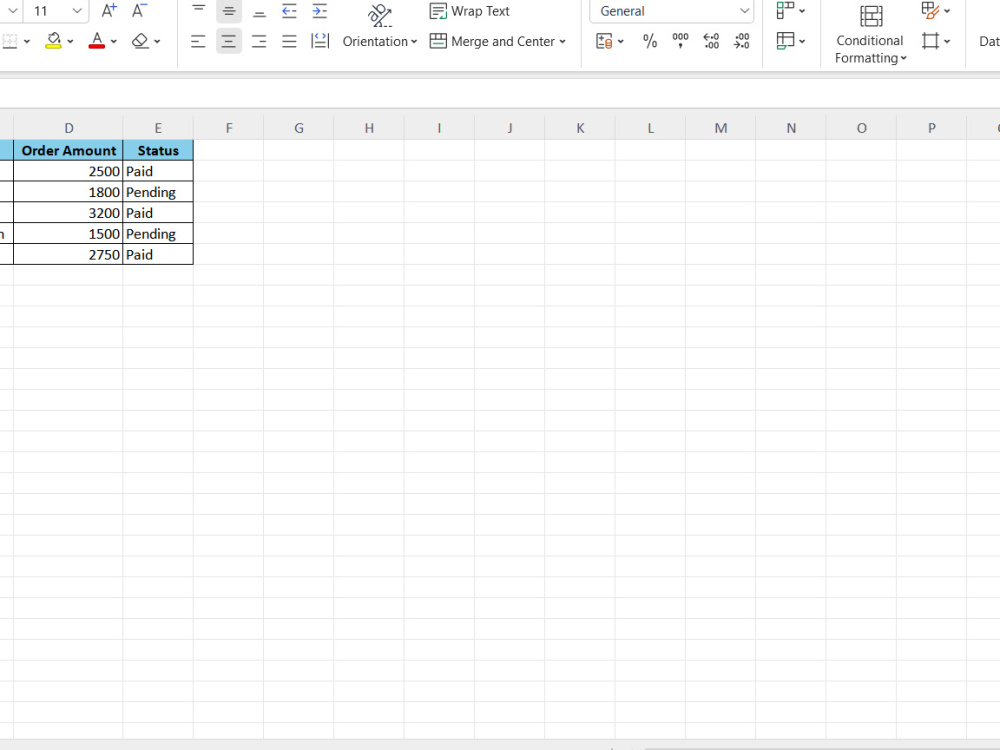Click the borders icon

tap(10, 41)
